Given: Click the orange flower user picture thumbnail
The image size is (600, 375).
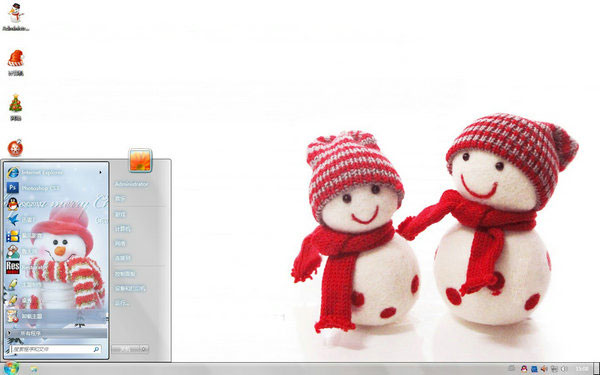Looking at the screenshot, I should click(x=140, y=160).
